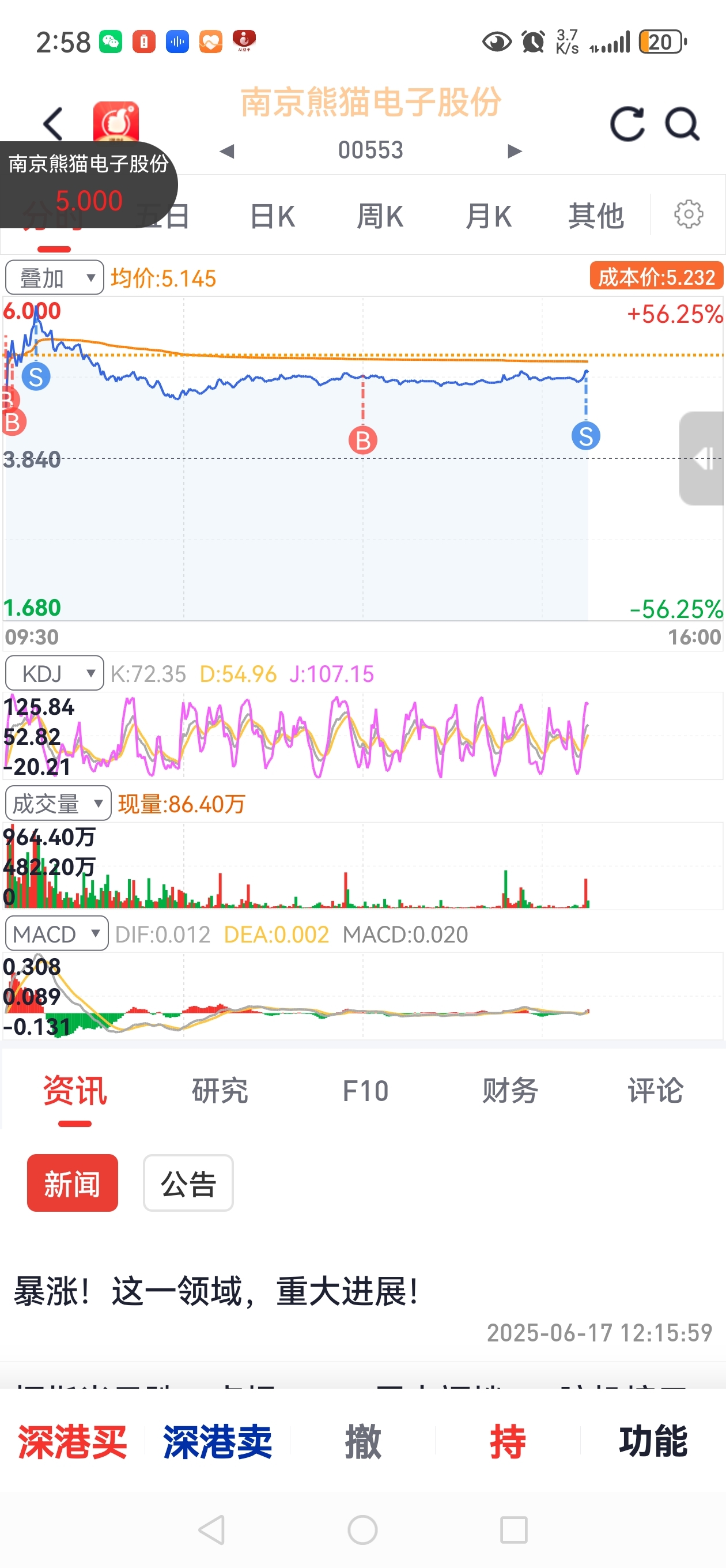Tap the dark tooltip showing price 5.000
Screen dimensions: 726x1568
pyautogui.click(x=88, y=184)
